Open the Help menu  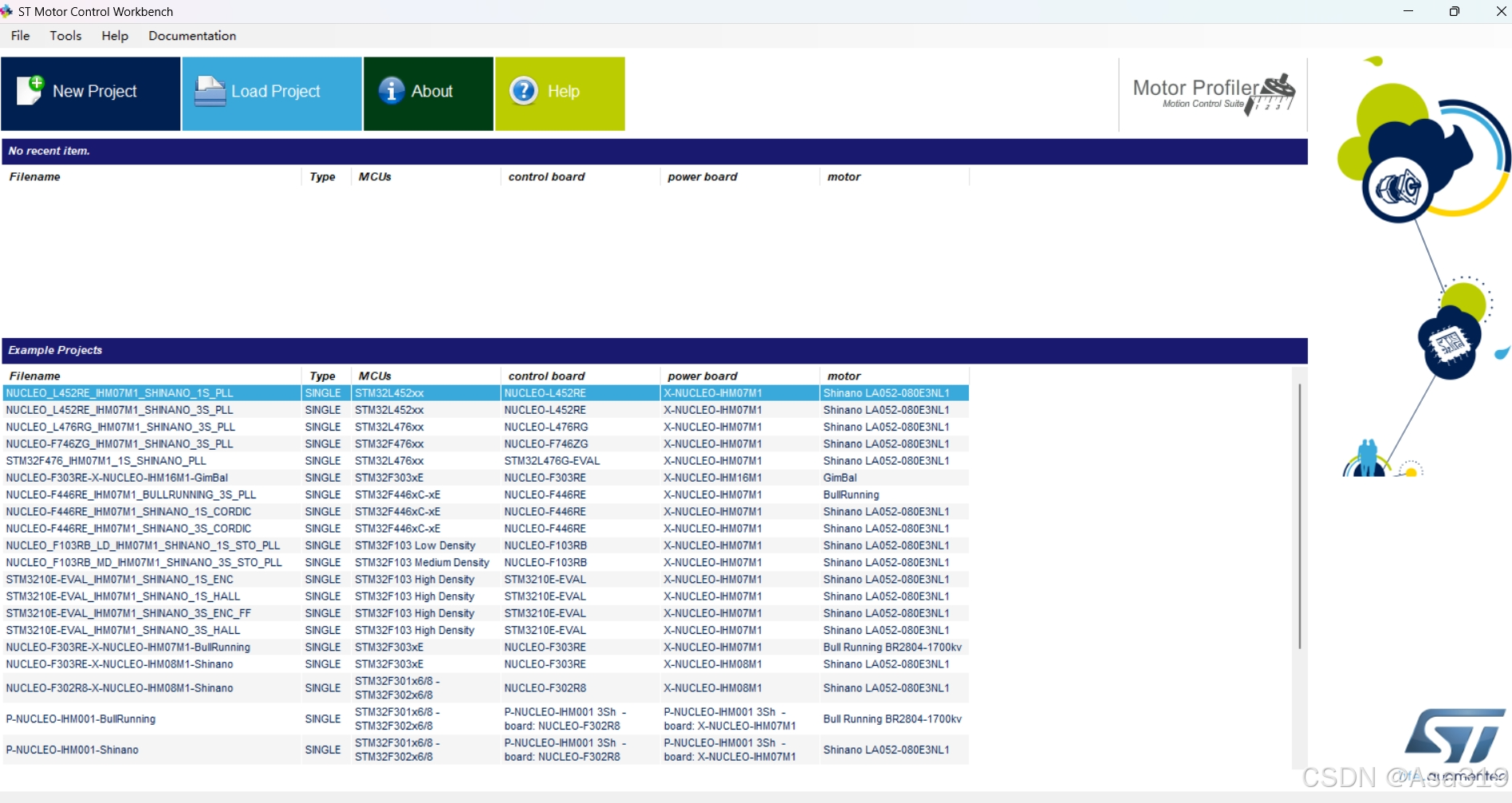115,36
